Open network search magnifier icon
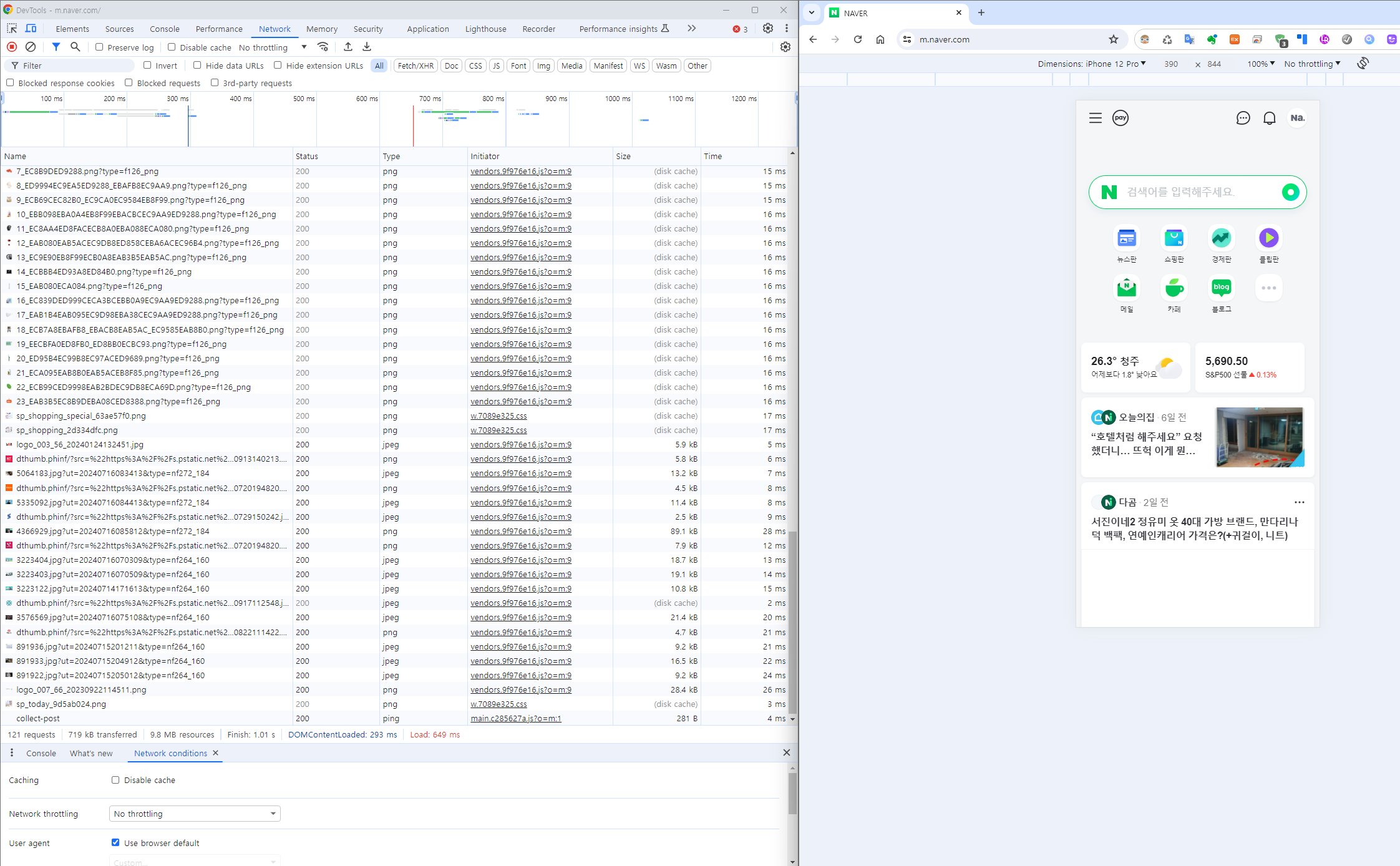 [75, 47]
